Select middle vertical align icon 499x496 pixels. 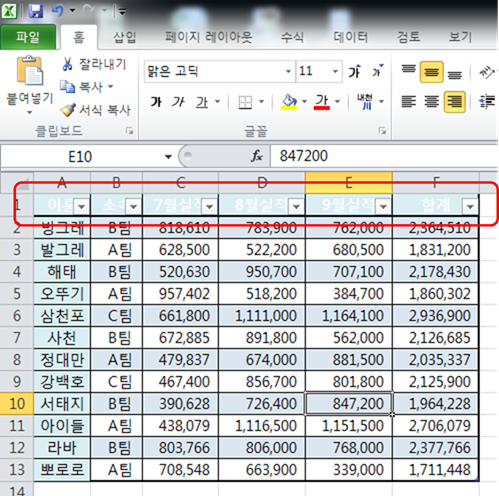[432, 71]
